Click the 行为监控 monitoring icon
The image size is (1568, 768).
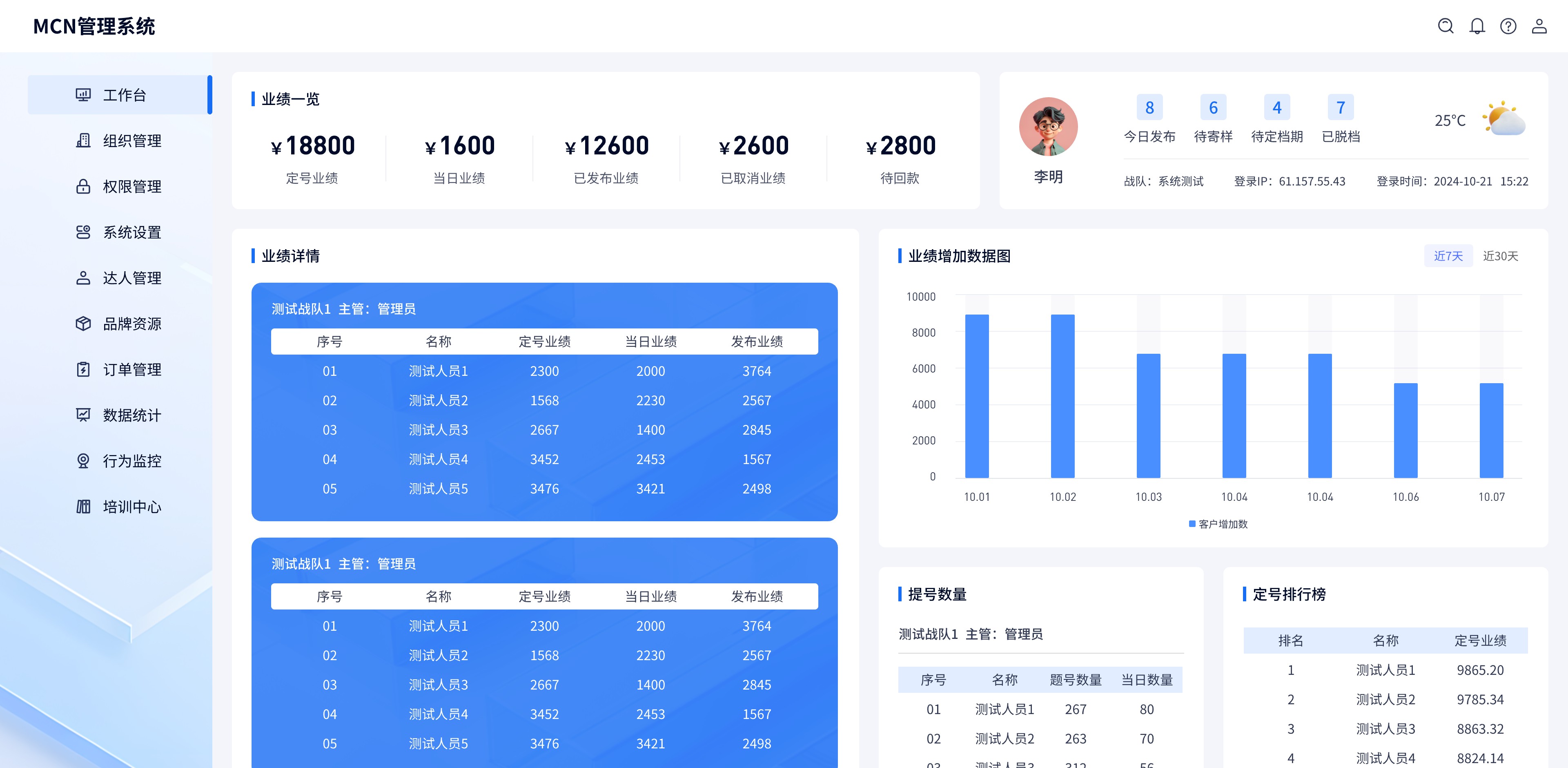click(x=83, y=461)
